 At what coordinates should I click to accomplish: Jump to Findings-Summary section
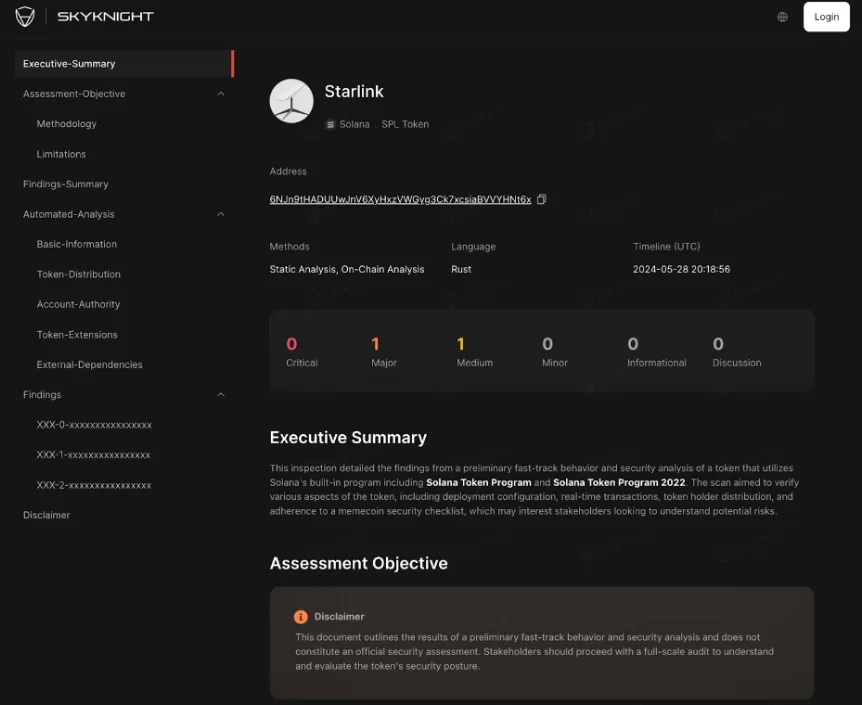(x=65, y=184)
